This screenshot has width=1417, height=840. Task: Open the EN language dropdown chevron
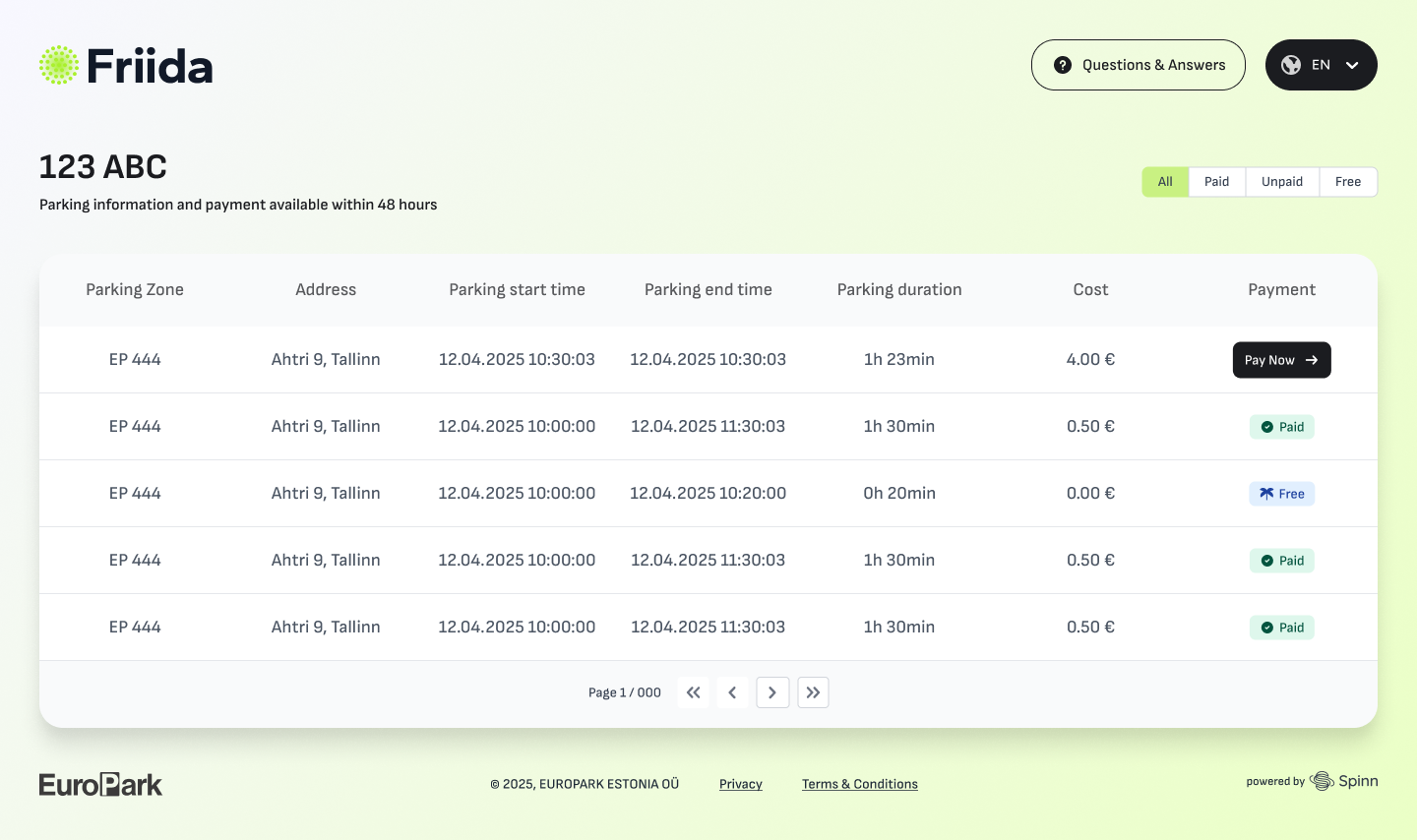(x=1352, y=65)
